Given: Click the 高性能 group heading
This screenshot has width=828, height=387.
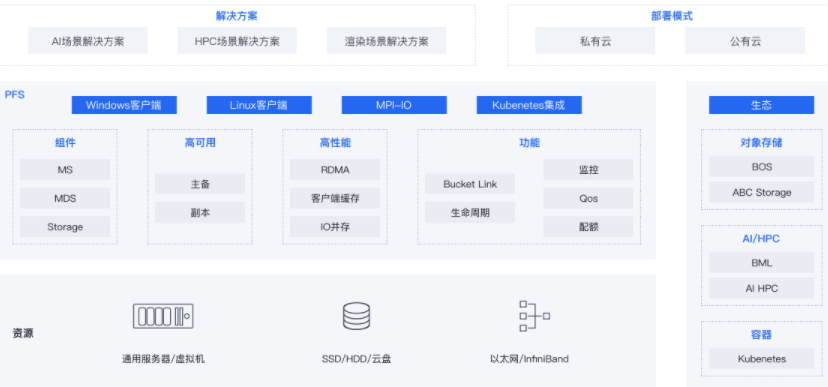Looking at the screenshot, I should 335,143.
